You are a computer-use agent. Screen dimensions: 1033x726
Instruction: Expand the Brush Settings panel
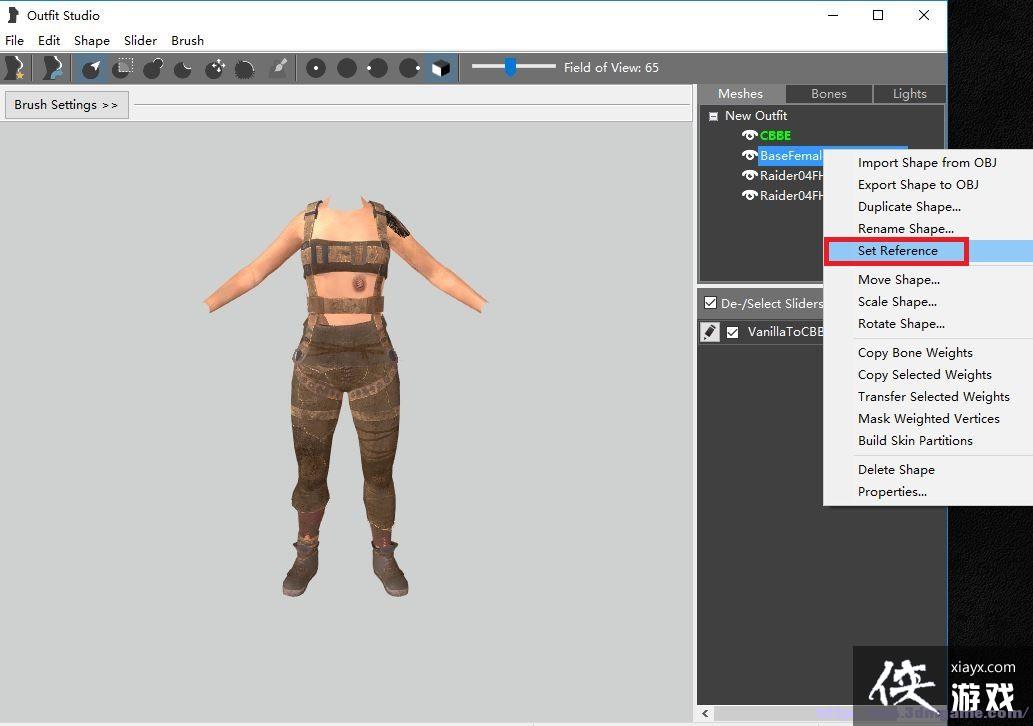[x=66, y=105]
